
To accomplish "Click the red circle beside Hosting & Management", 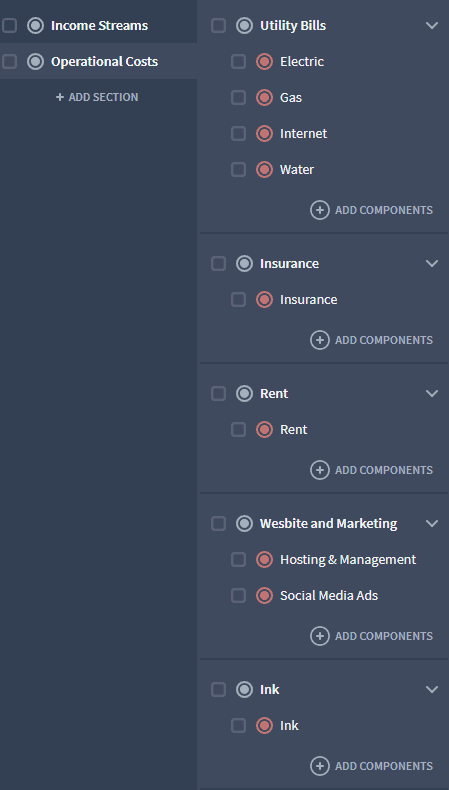I will coord(265,559).
